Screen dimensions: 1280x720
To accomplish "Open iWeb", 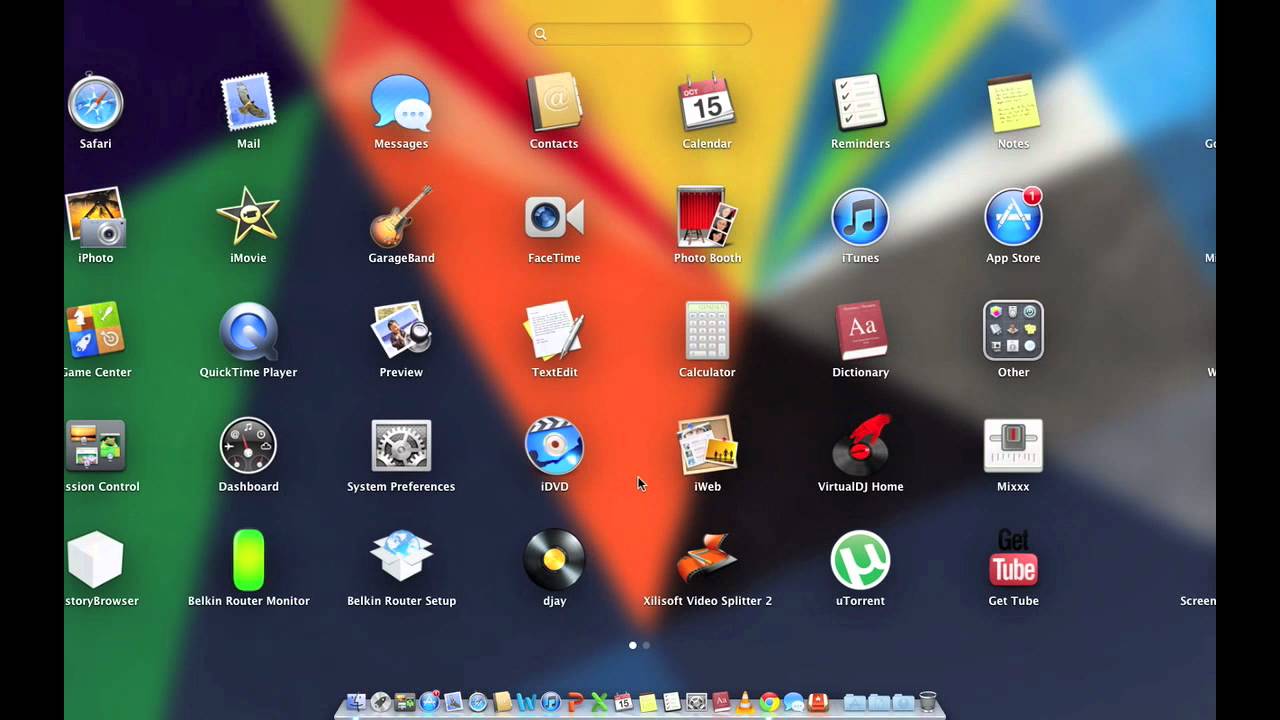I will [707, 446].
